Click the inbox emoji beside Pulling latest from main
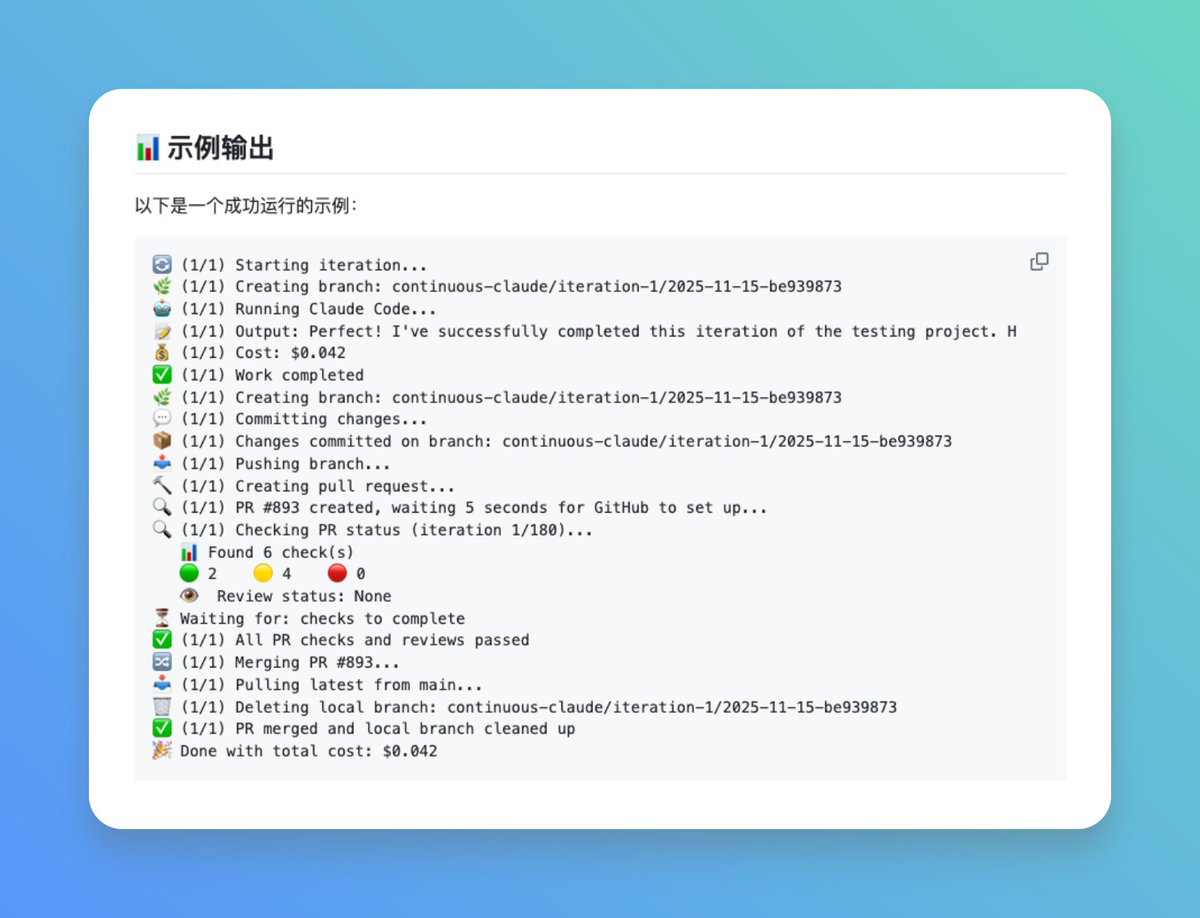Screen dimensions: 1200x918 (x=162, y=685)
